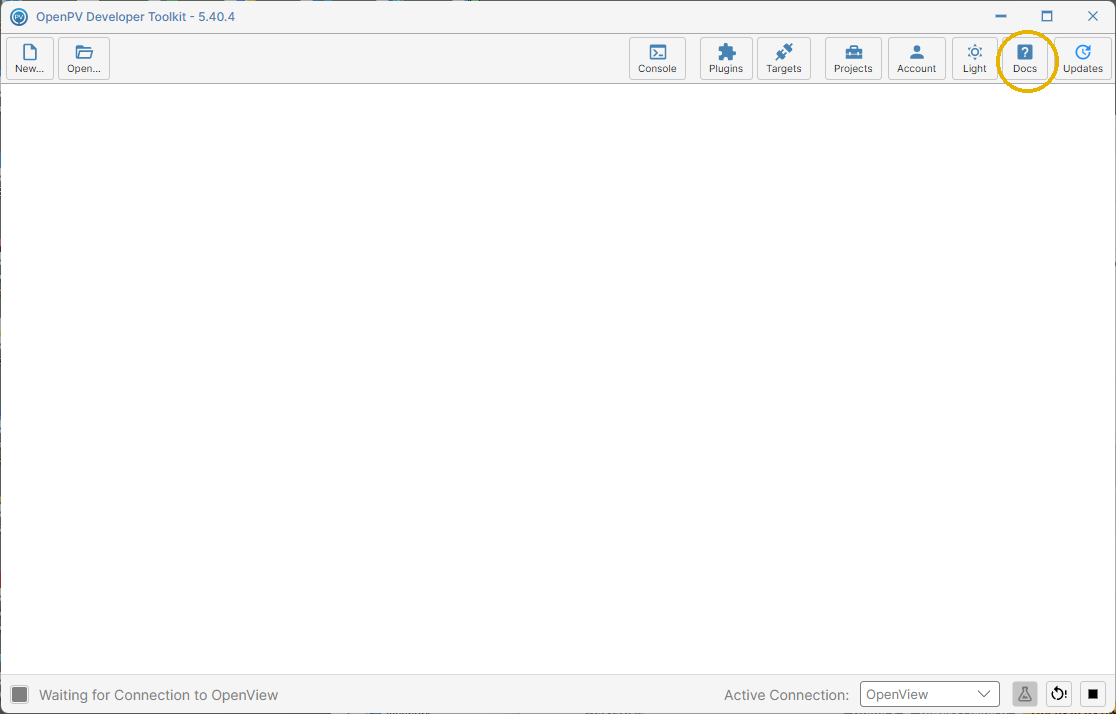
Task: Maximize the OpenPV window
Action: tap(1047, 16)
